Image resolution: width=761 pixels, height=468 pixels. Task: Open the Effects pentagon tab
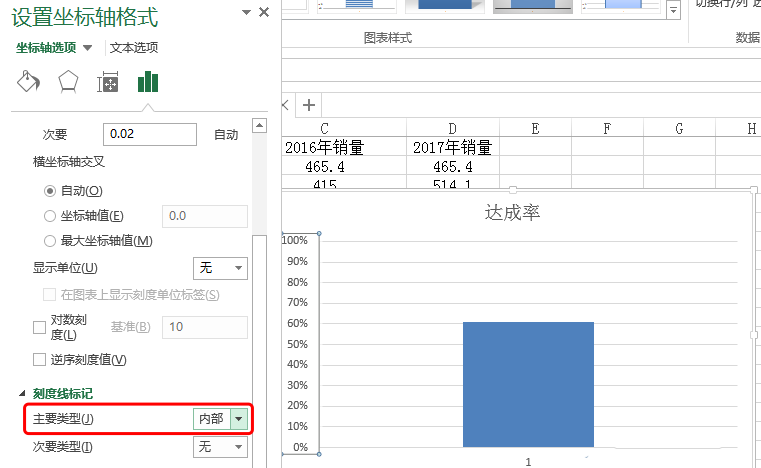point(68,82)
